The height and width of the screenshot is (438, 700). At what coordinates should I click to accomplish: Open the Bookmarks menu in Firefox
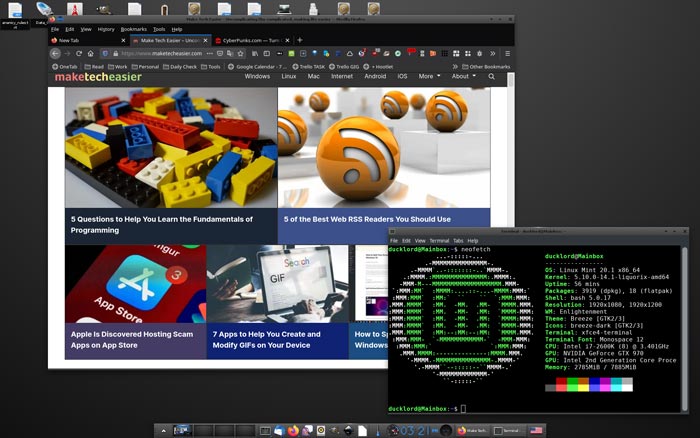click(133, 29)
